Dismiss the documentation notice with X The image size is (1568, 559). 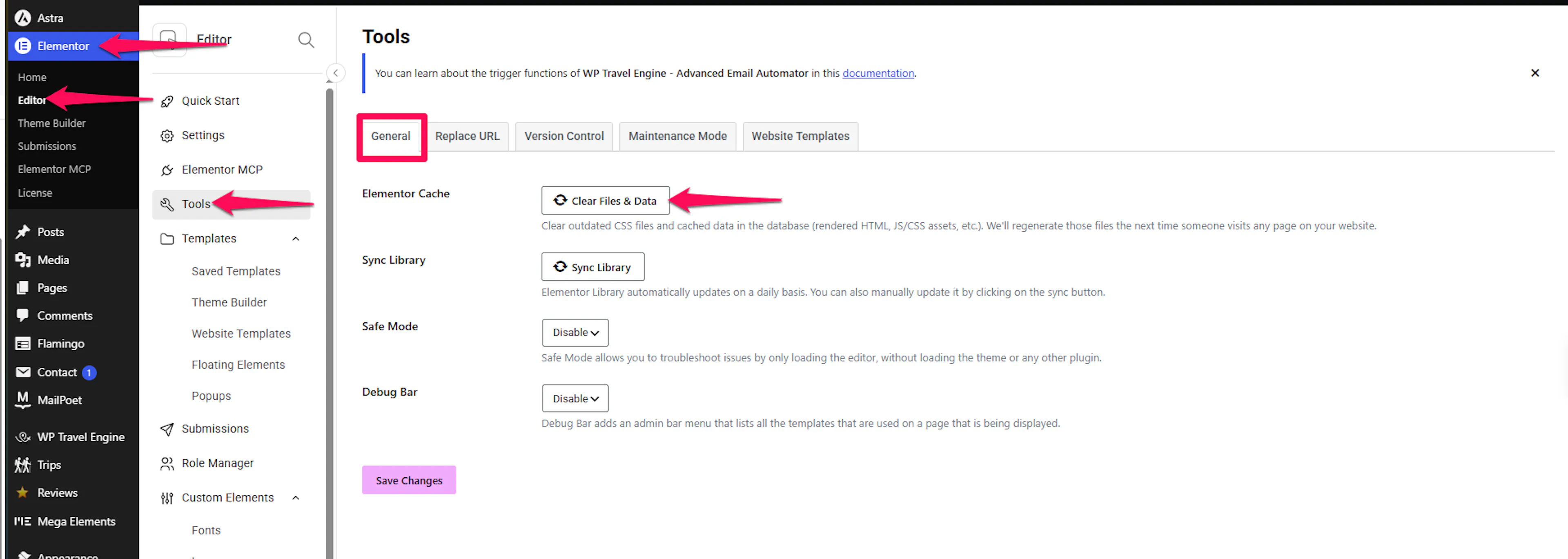point(1535,73)
